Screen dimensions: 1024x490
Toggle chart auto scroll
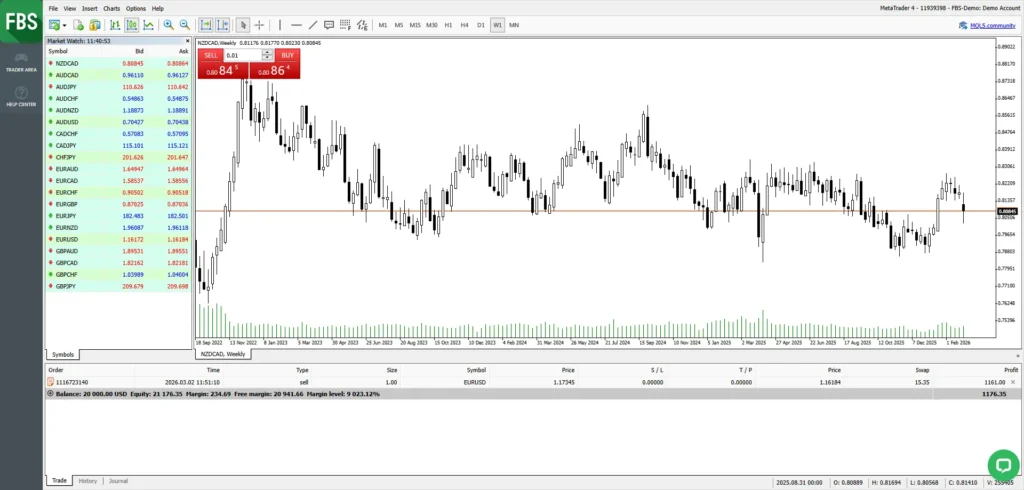pyautogui.click(x=206, y=25)
